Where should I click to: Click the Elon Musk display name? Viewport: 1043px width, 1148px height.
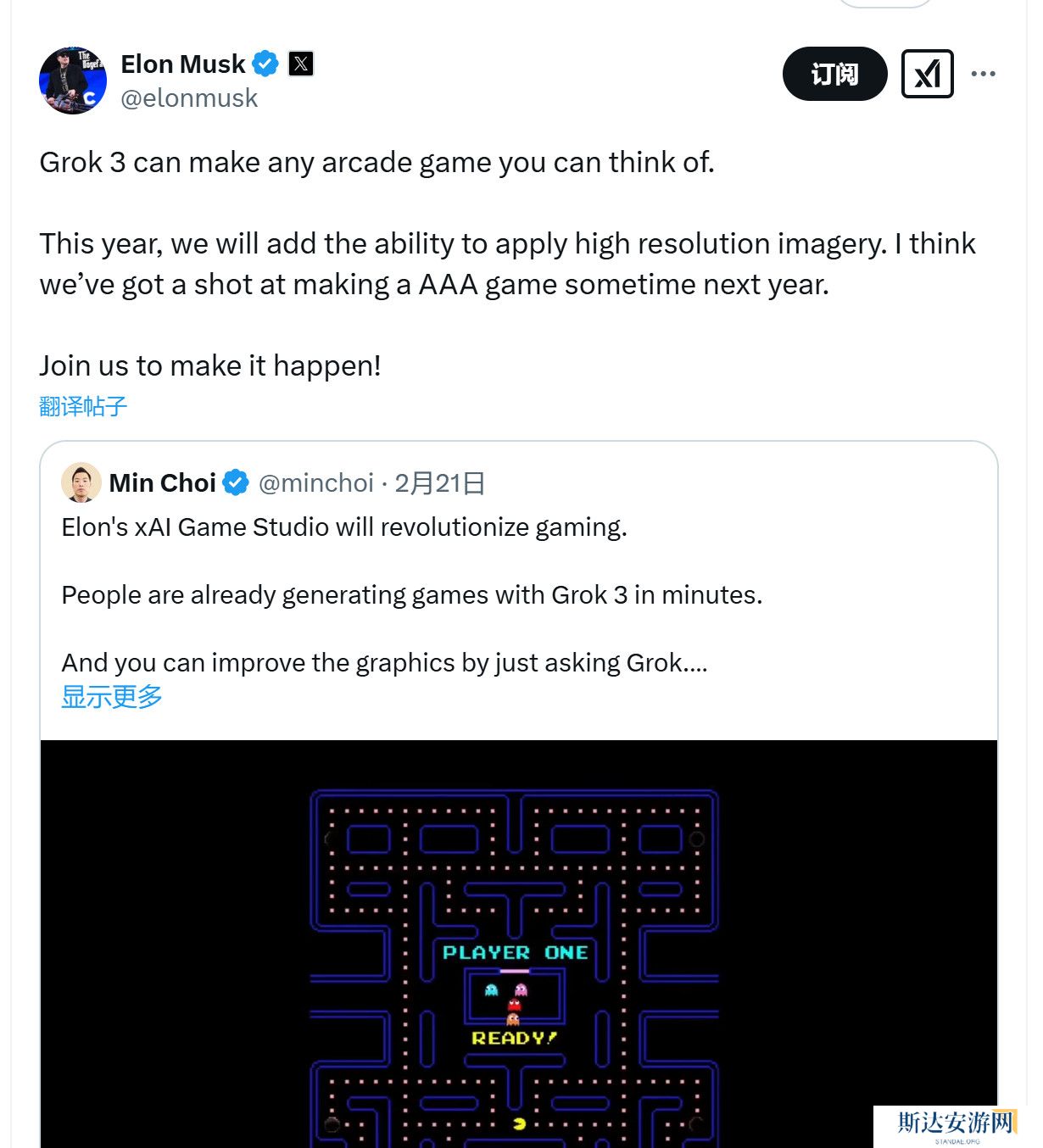pos(182,64)
